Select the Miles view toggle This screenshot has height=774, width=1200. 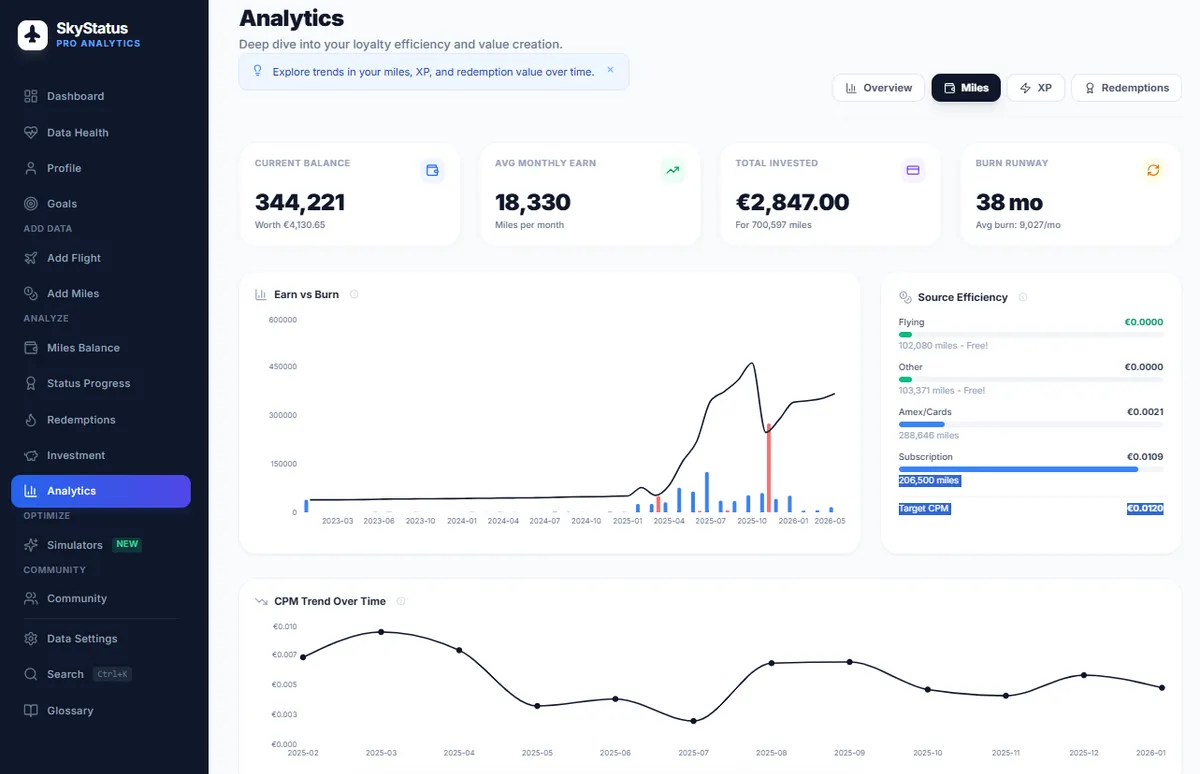click(x=965, y=88)
